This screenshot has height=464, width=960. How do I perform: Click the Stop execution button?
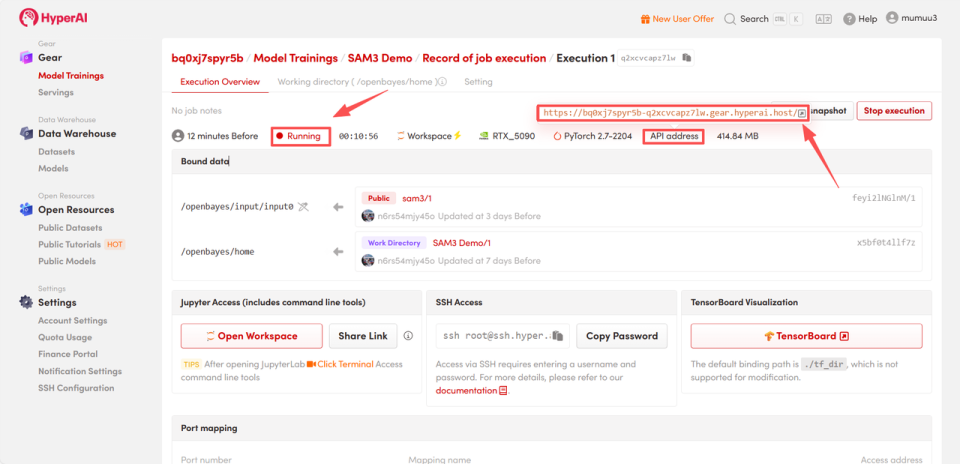coord(894,111)
